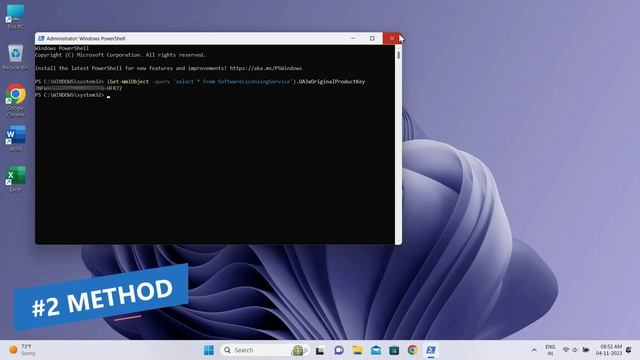
Task: Expand the hidden system tray icons
Action: click(534, 350)
